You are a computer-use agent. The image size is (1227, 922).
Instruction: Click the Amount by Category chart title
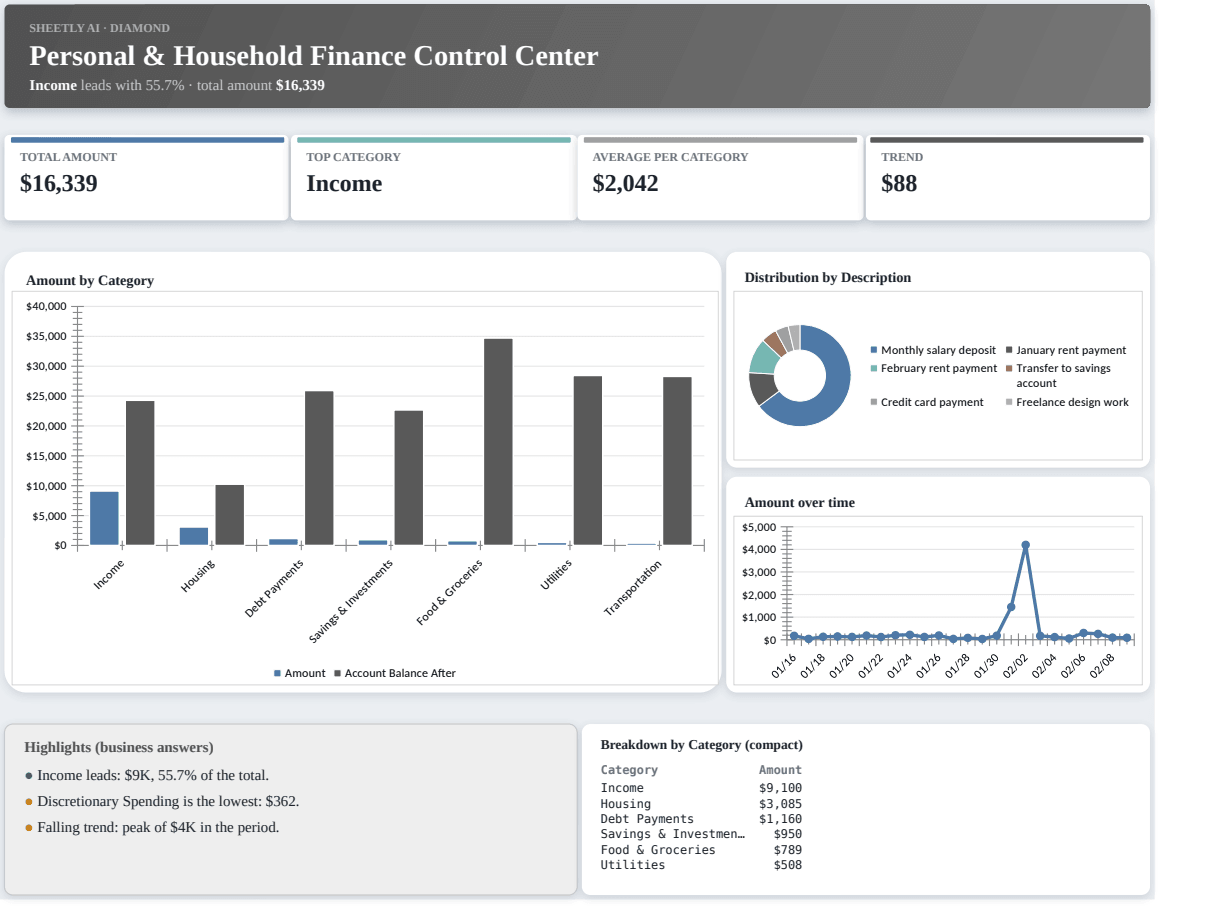[90, 280]
